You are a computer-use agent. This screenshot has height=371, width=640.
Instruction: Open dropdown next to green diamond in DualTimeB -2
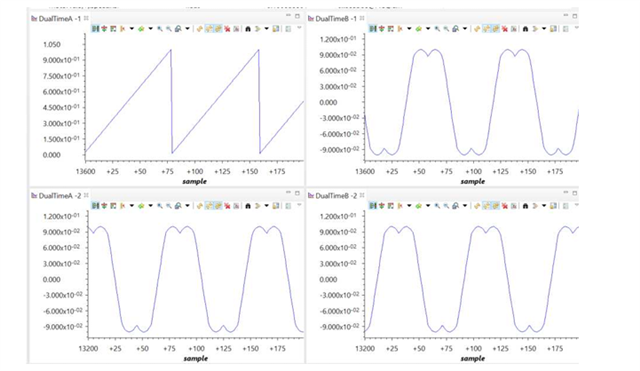pos(428,205)
